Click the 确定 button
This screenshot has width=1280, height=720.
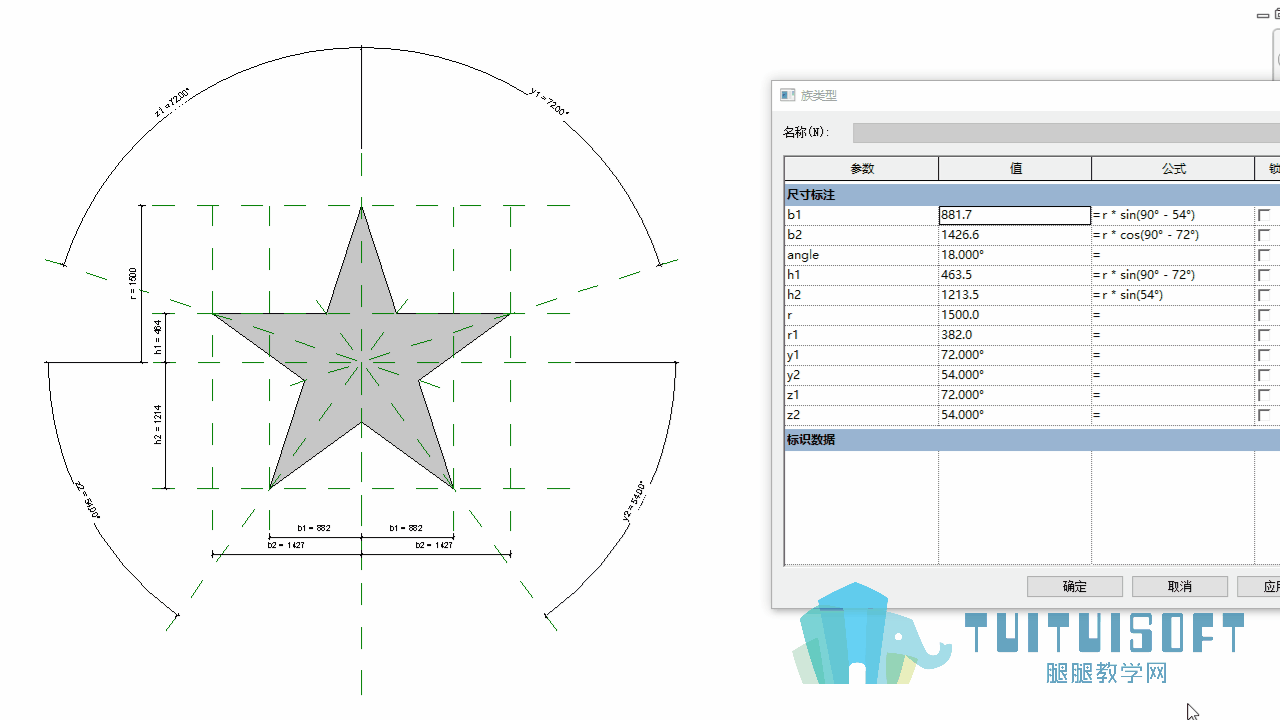click(x=1075, y=587)
